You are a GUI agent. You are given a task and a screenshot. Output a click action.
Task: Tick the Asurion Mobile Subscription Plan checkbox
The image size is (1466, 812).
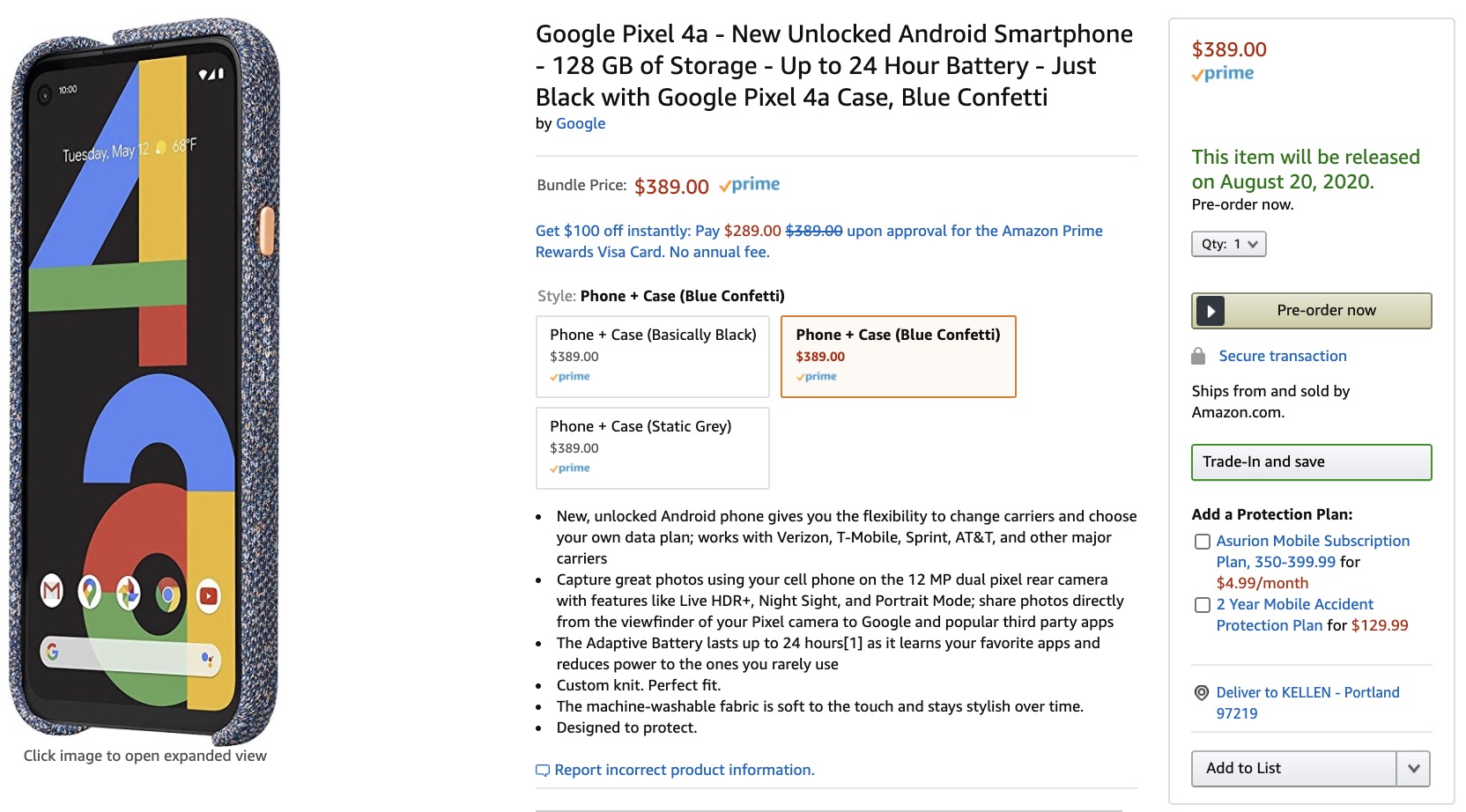click(1202, 542)
